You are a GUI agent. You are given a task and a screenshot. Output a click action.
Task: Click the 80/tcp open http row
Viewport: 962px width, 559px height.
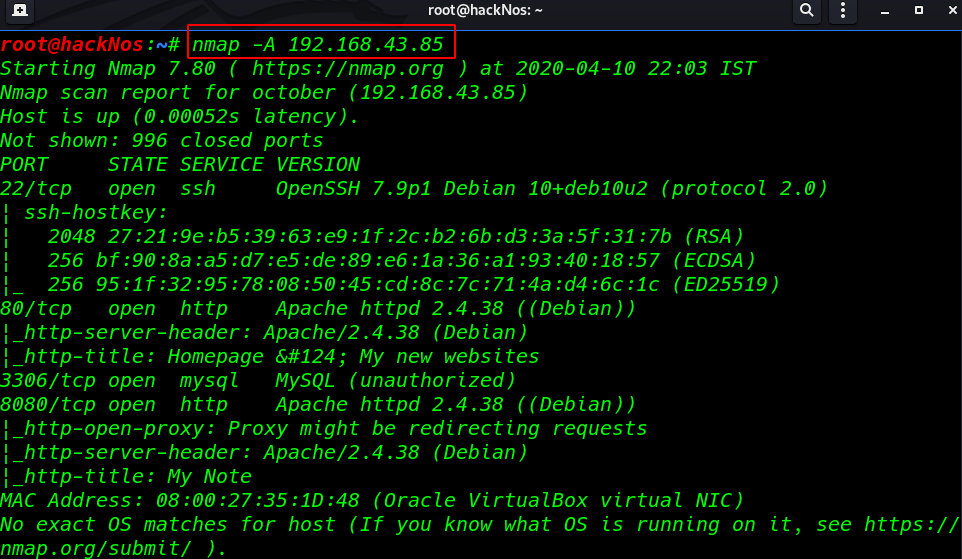318,308
